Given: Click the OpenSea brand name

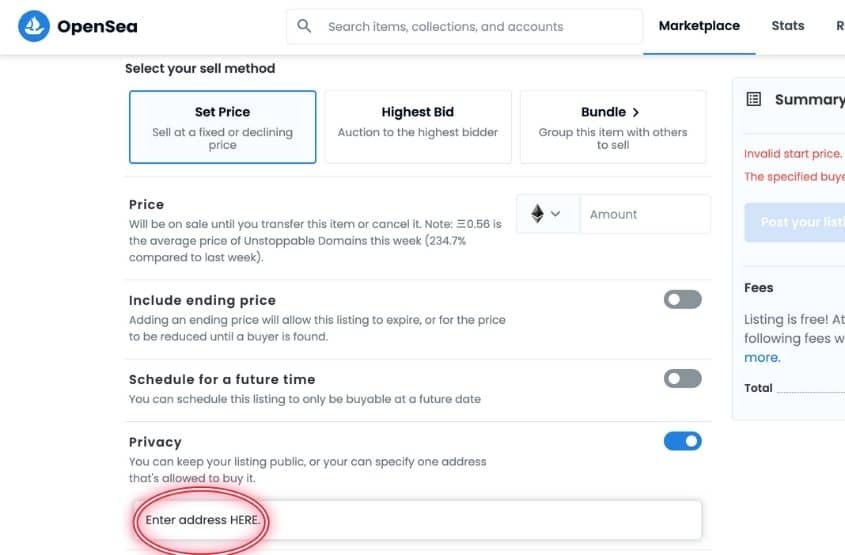Looking at the screenshot, I should click(98, 26).
